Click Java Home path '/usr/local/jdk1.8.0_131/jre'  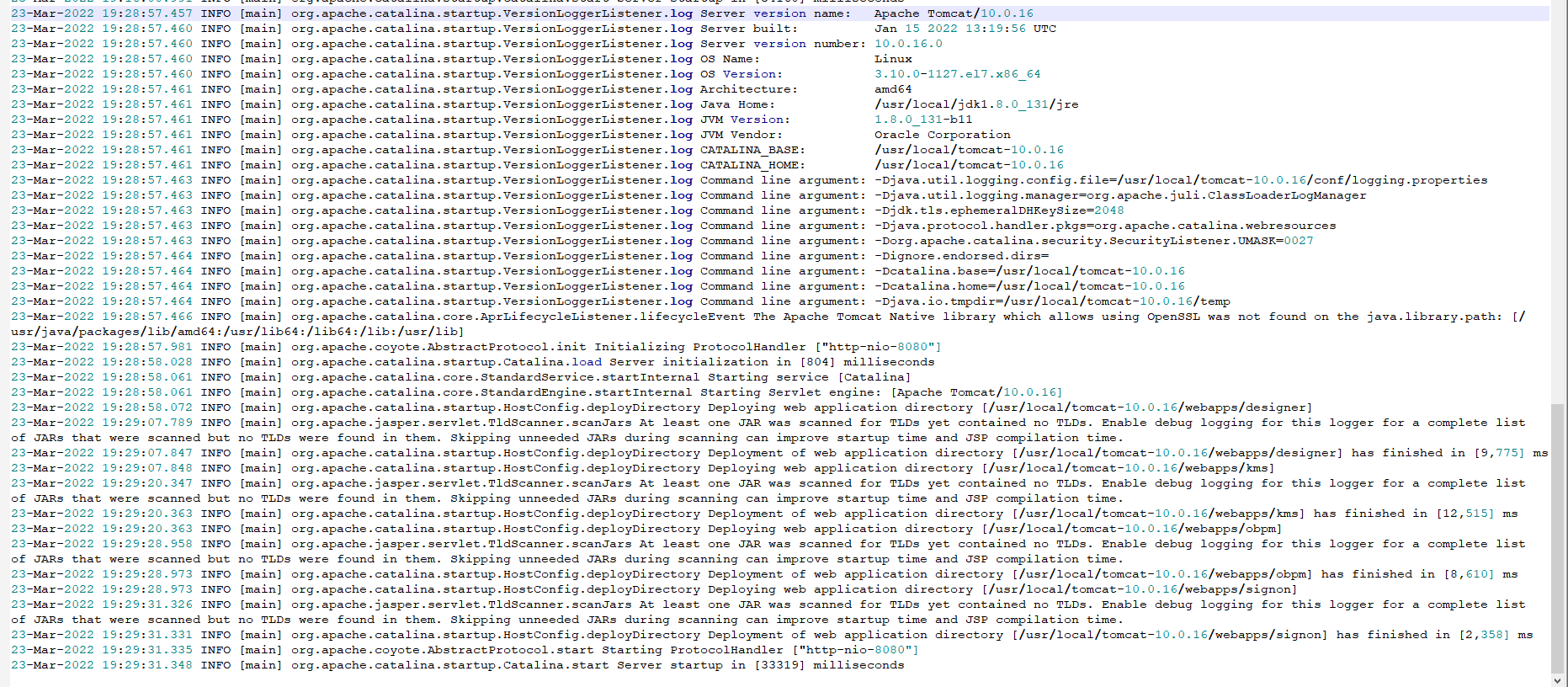coord(976,104)
